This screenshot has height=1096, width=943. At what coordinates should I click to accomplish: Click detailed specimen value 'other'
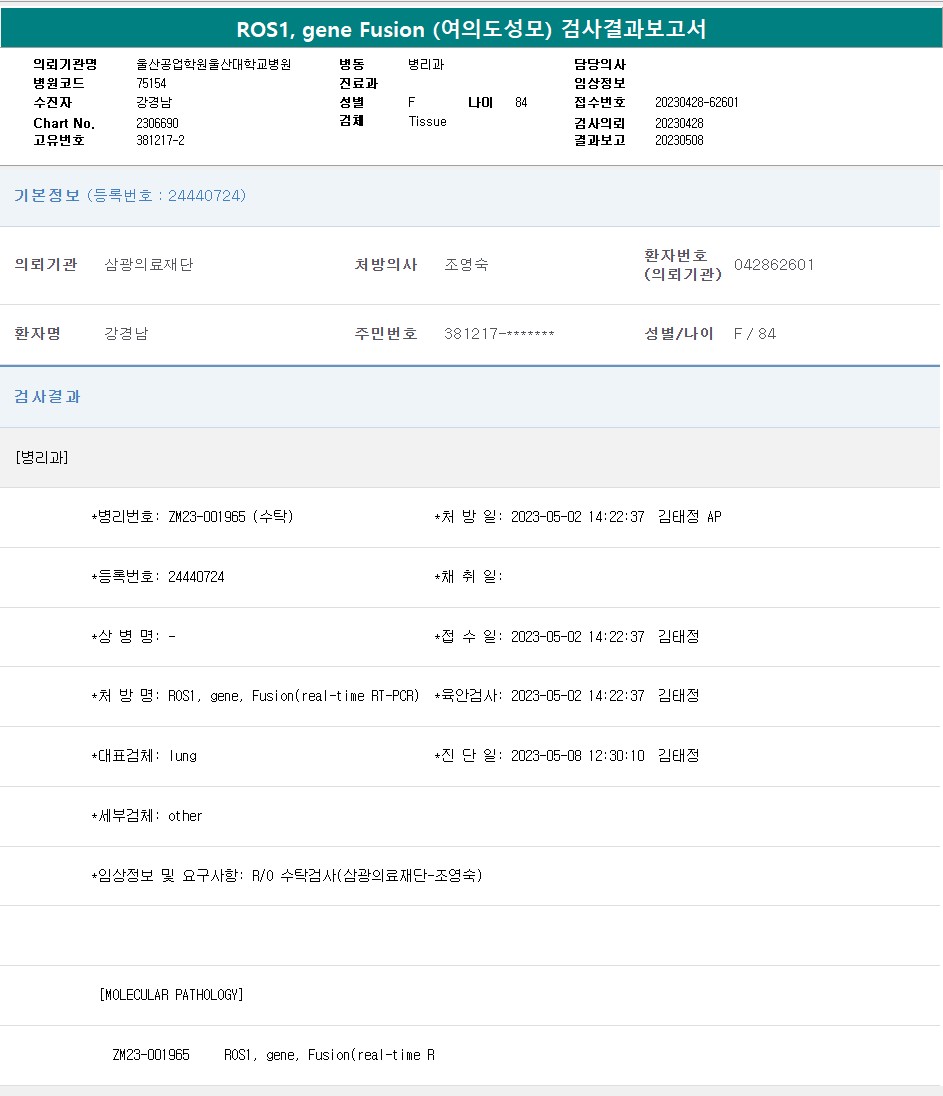[x=185, y=816]
